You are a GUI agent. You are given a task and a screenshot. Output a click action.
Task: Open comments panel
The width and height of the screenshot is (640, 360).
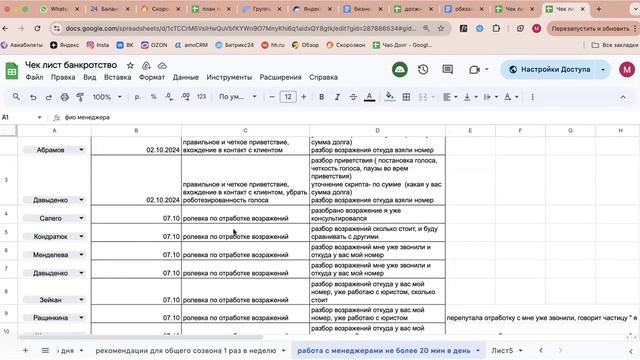pos(447,69)
